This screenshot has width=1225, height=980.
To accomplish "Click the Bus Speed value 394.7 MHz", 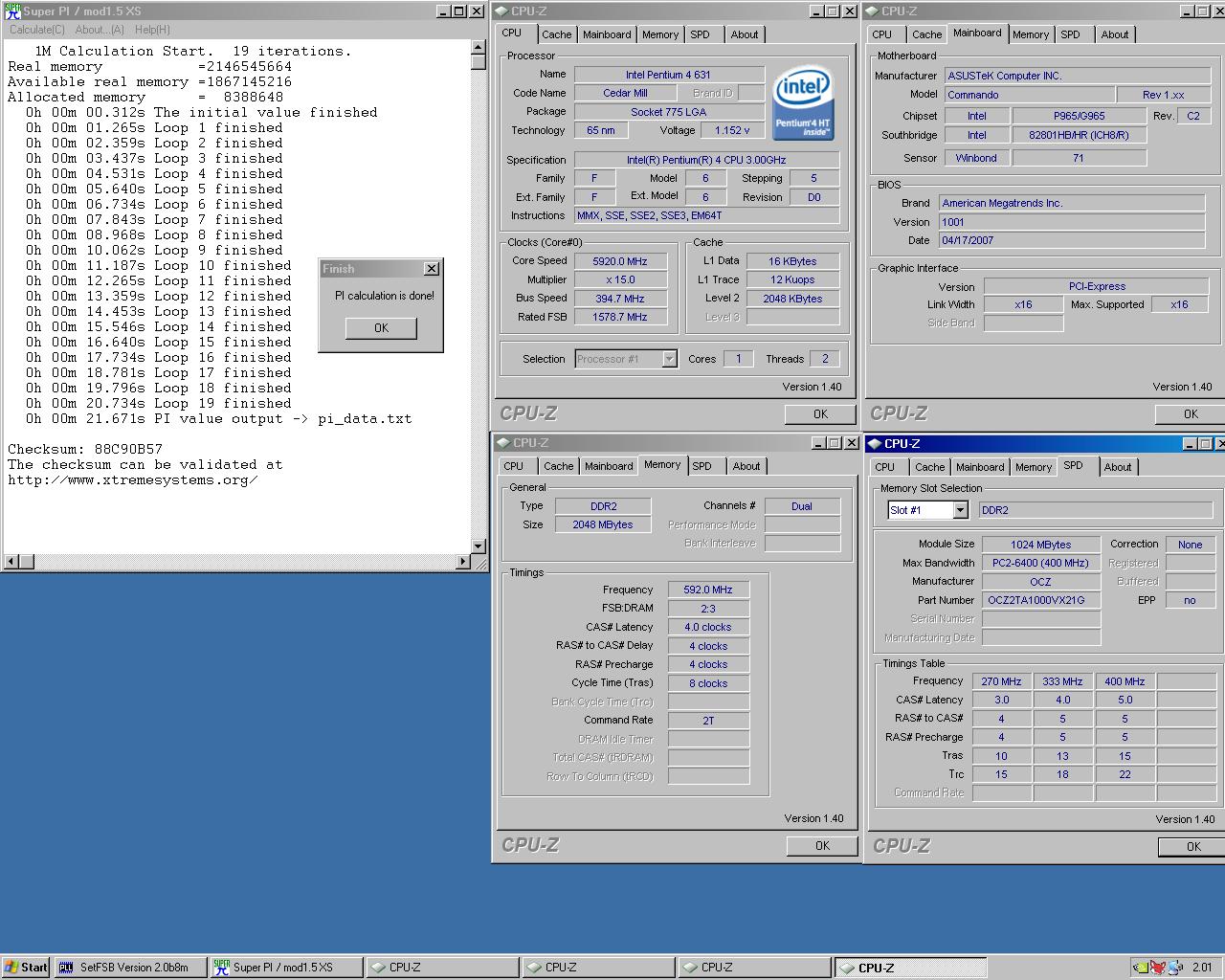I will (x=620, y=299).
